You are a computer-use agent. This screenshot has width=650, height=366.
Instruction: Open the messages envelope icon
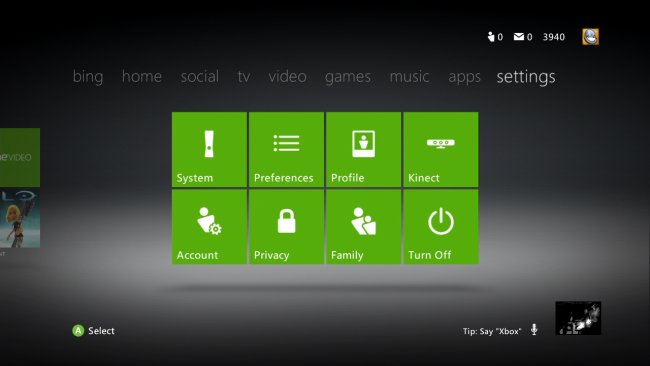pyautogui.click(x=519, y=37)
